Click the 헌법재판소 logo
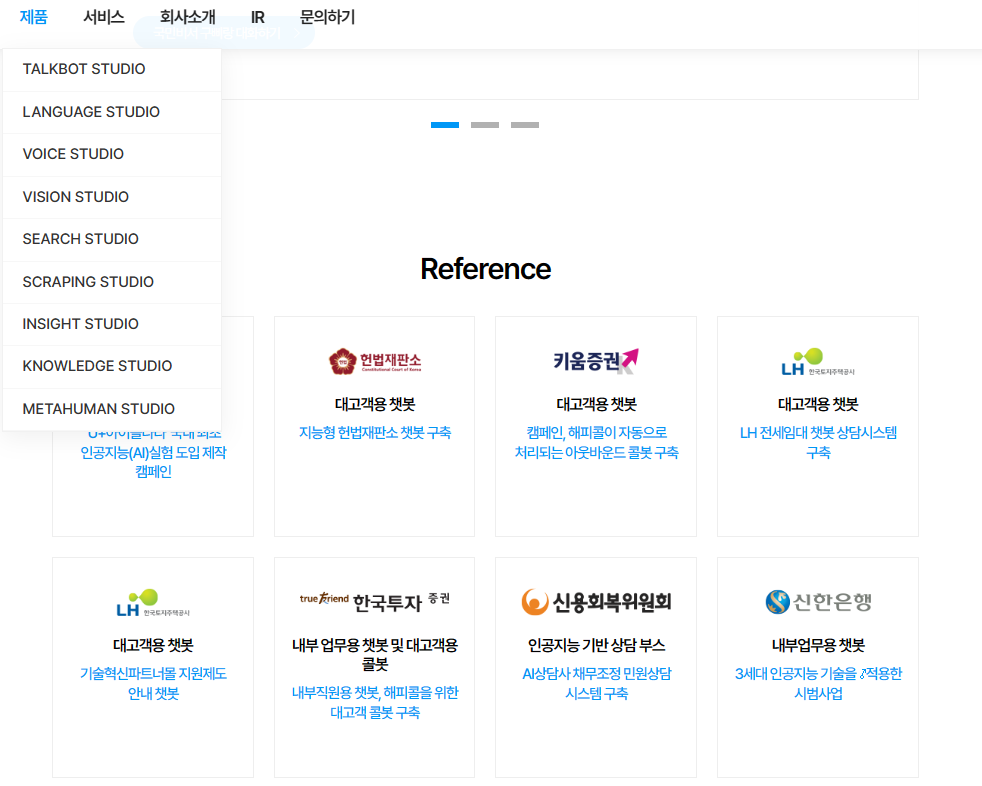This screenshot has width=982, height=786. pyautogui.click(x=375, y=361)
